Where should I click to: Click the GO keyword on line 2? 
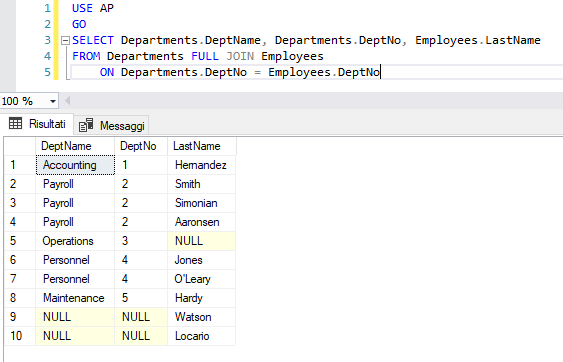coord(79,24)
